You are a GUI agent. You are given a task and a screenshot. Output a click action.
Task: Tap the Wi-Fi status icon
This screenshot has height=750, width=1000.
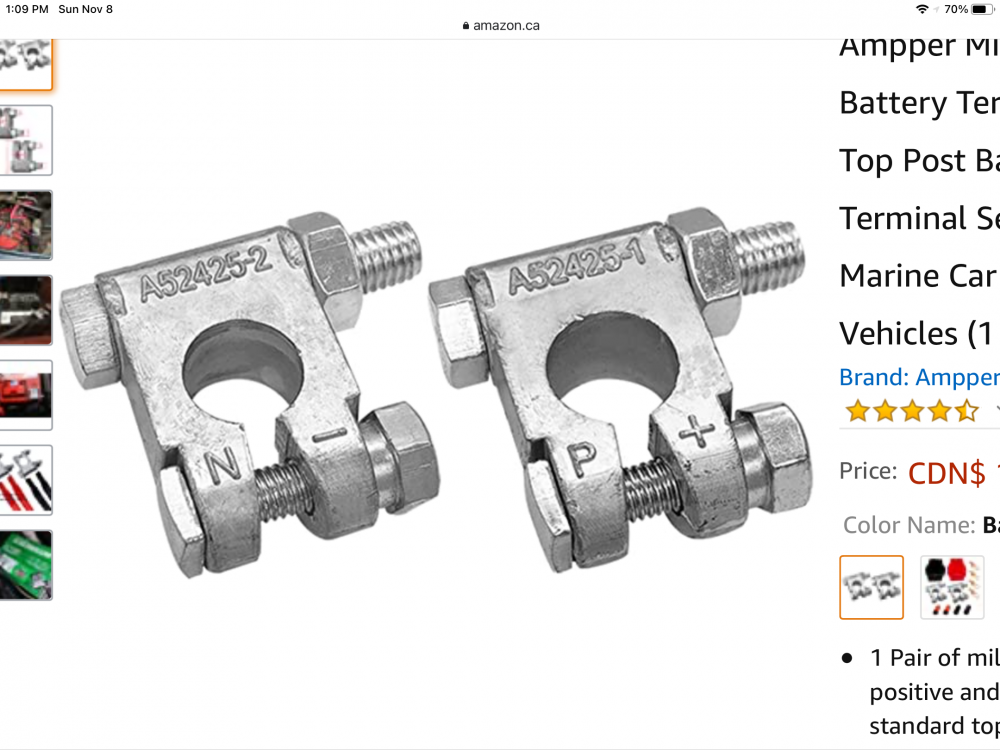click(922, 10)
